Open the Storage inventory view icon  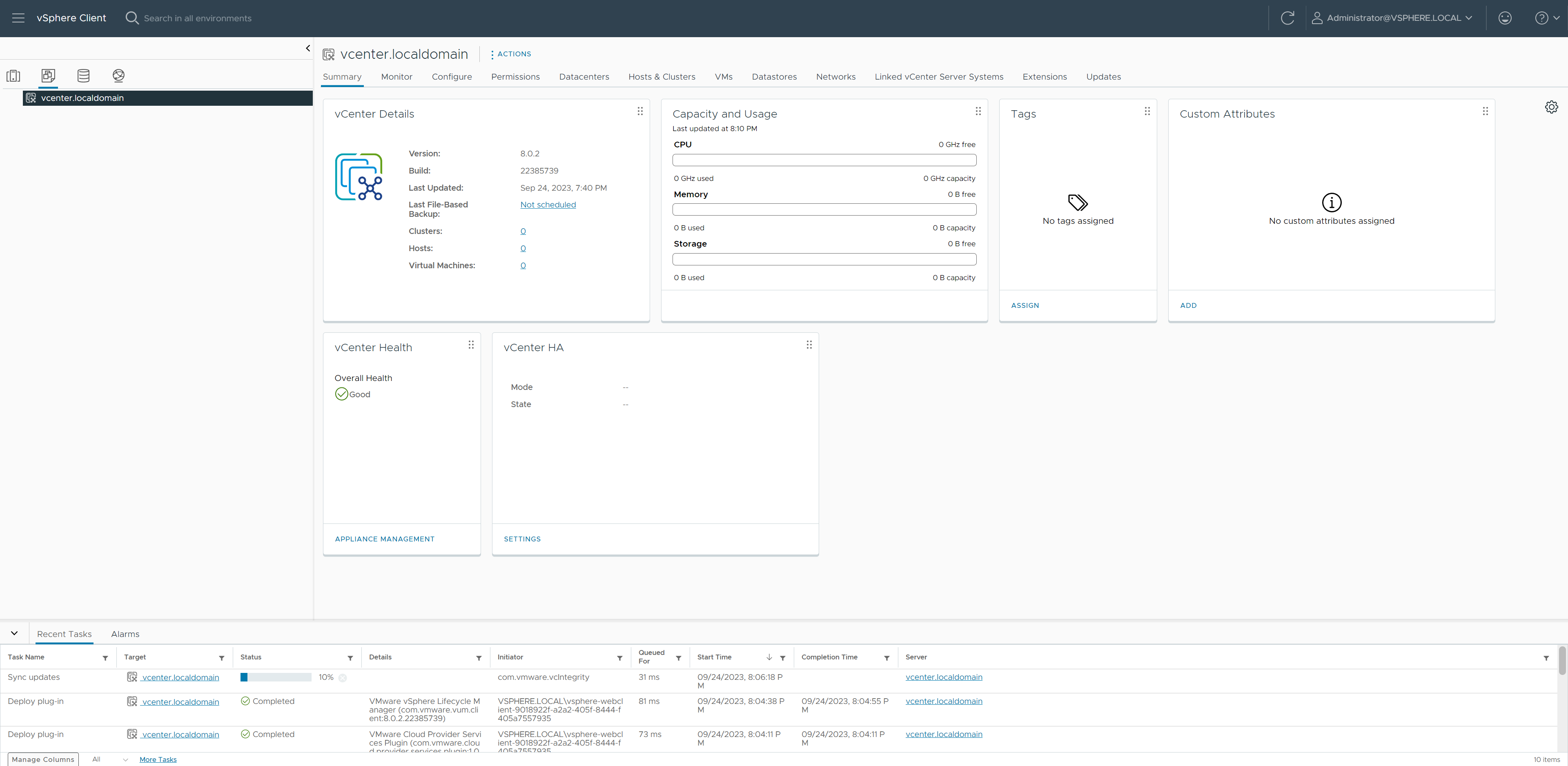point(83,76)
